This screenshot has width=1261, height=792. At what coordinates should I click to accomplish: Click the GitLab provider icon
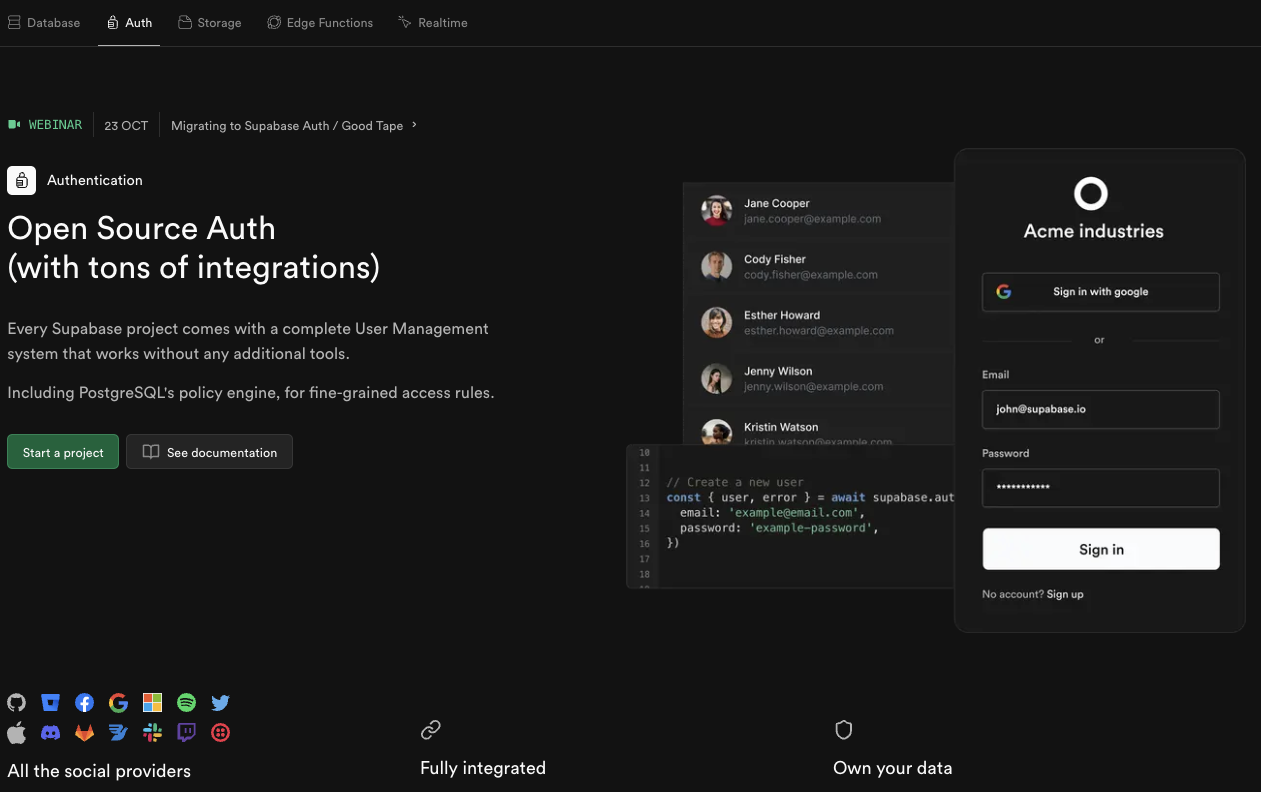point(85,733)
